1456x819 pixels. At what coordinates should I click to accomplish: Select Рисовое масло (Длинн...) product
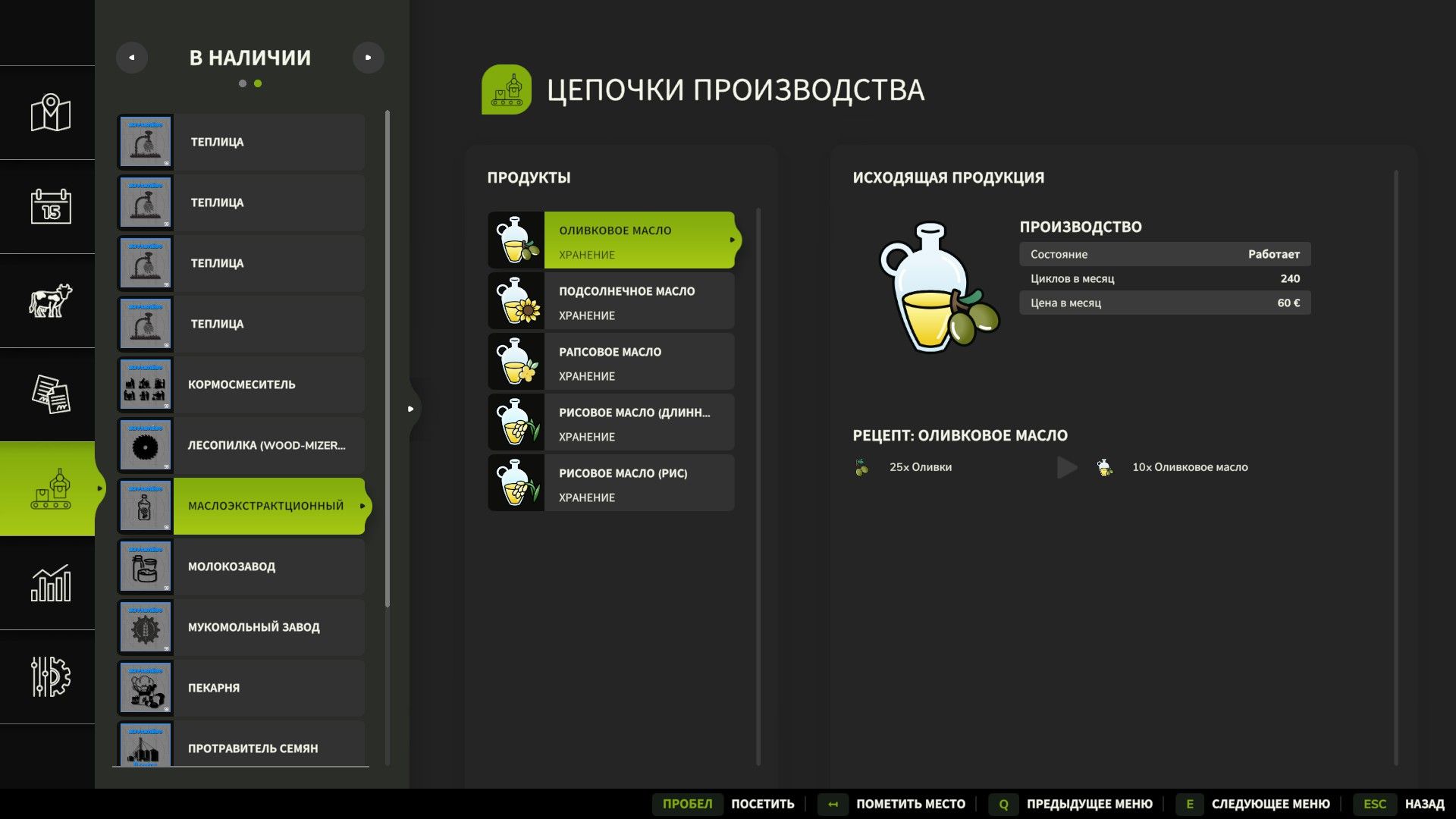[611, 422]
